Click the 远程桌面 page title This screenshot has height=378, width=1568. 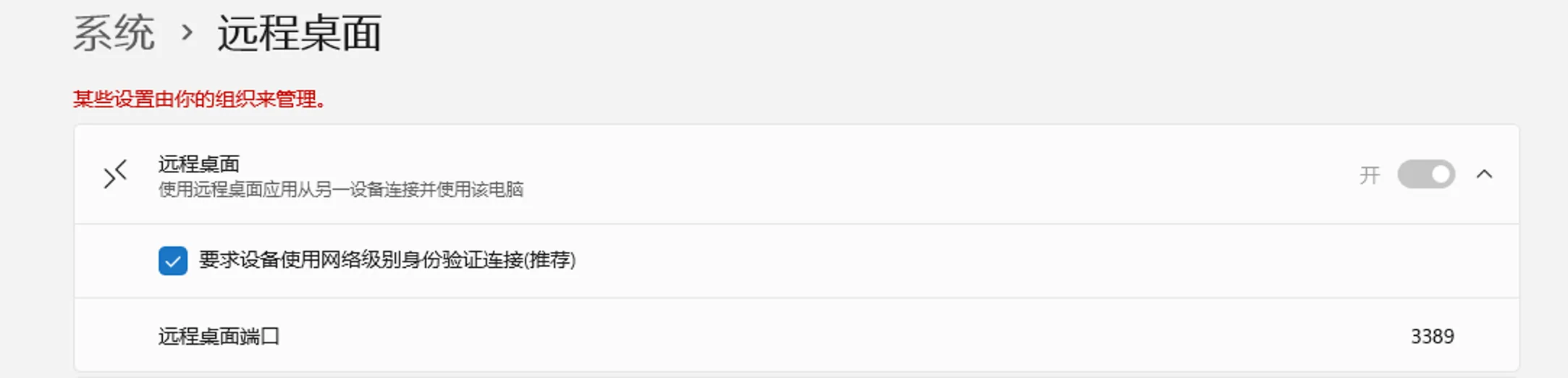tap(299, 33)
